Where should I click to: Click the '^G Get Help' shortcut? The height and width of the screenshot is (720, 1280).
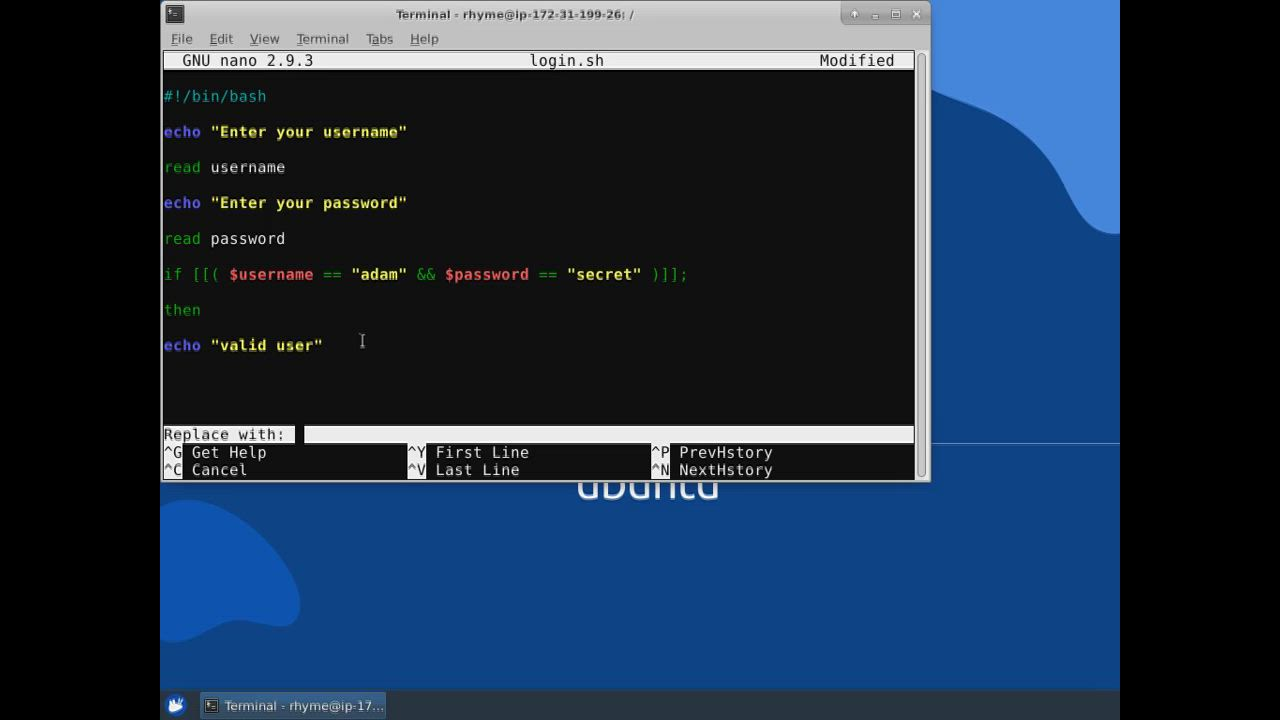(215, 452)
